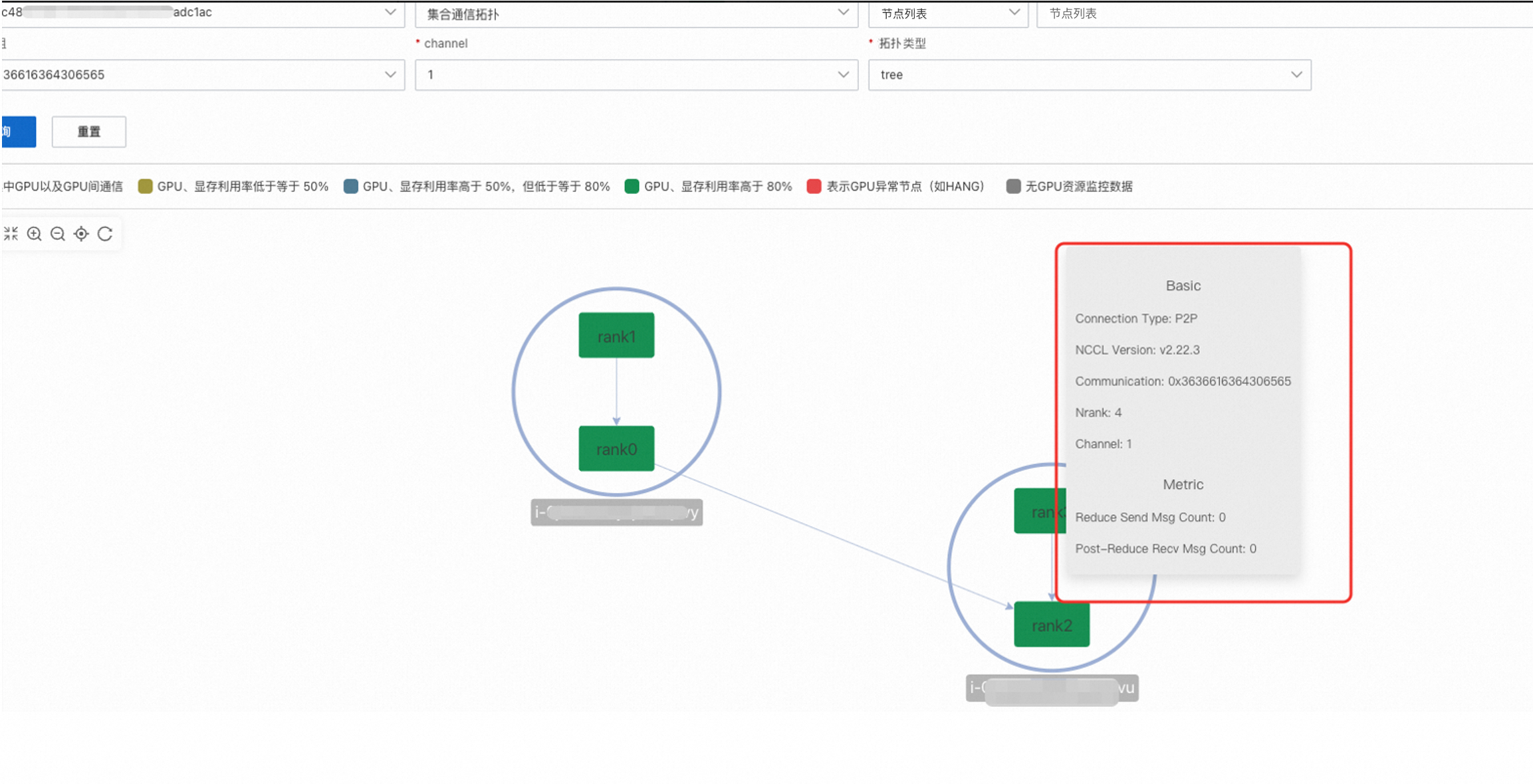Refresh the topology graph view
Screen dimensions: 1533x784
[x=105, y=234]
